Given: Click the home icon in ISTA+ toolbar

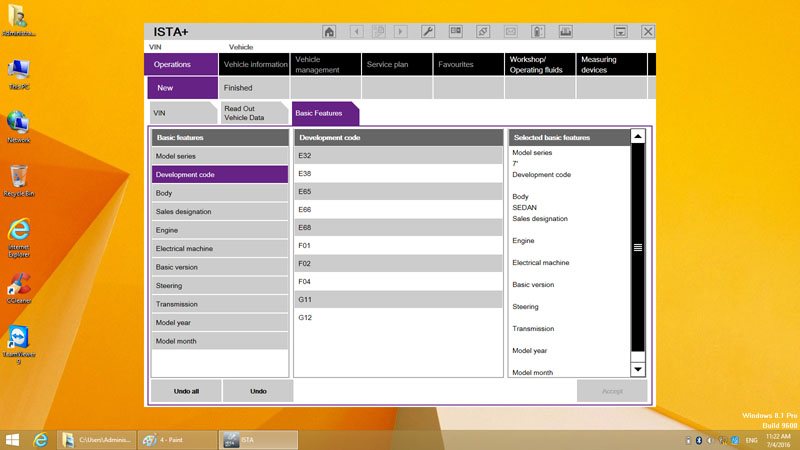Looking at the screenshot, I should tap(329, 32).
